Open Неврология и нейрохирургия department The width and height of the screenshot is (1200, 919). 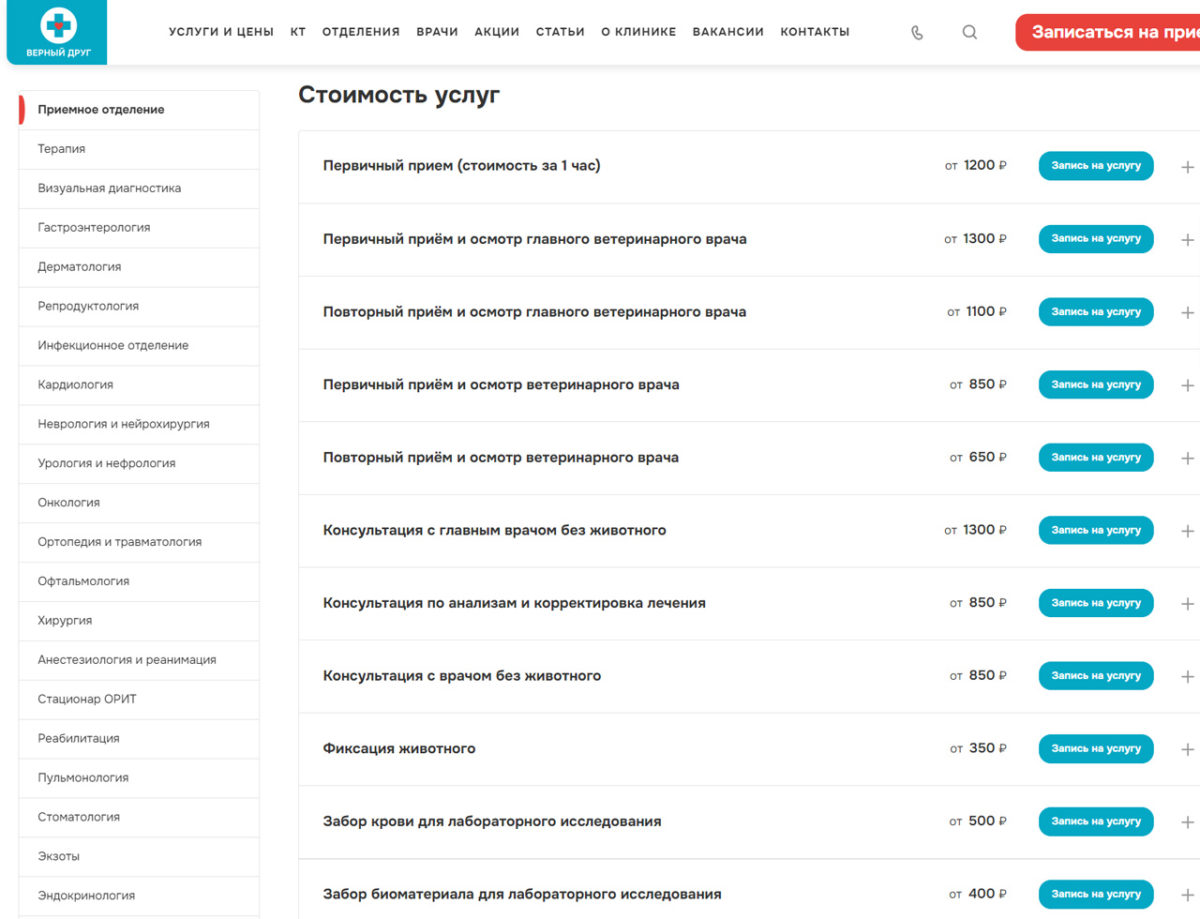click(x=139, y=424)
